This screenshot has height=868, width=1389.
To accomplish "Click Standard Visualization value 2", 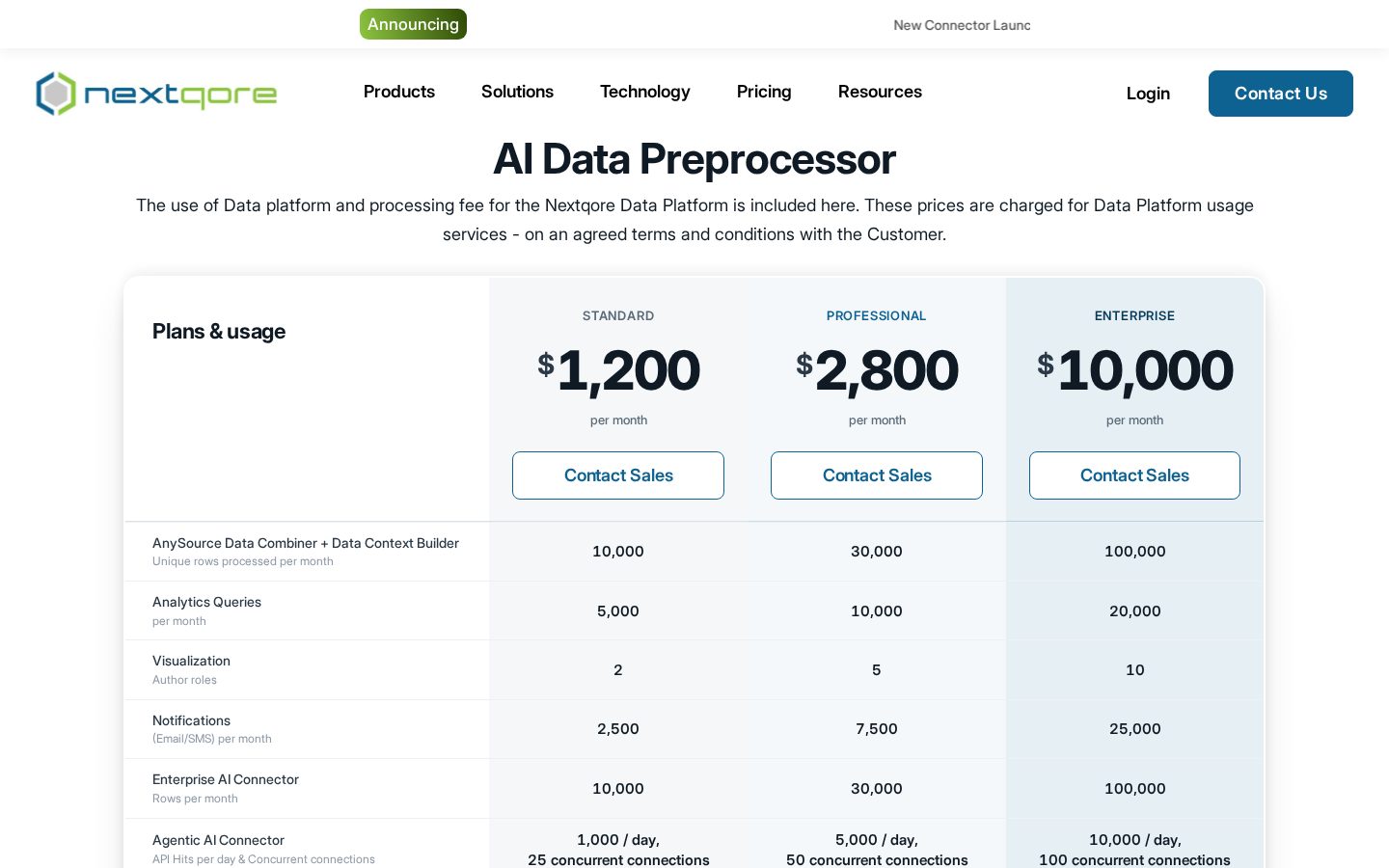I will (x=618, y=670).
